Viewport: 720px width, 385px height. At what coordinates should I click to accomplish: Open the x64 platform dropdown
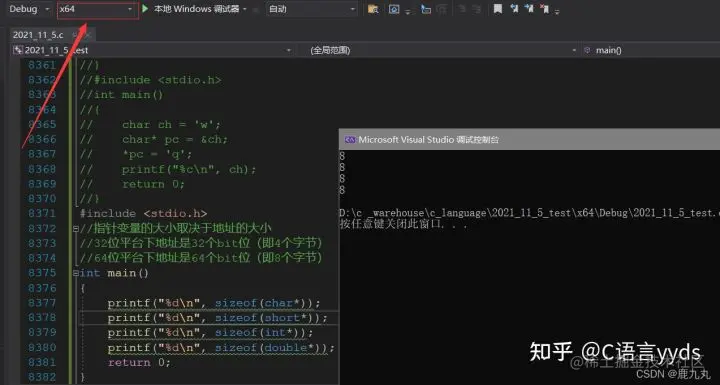98,9
